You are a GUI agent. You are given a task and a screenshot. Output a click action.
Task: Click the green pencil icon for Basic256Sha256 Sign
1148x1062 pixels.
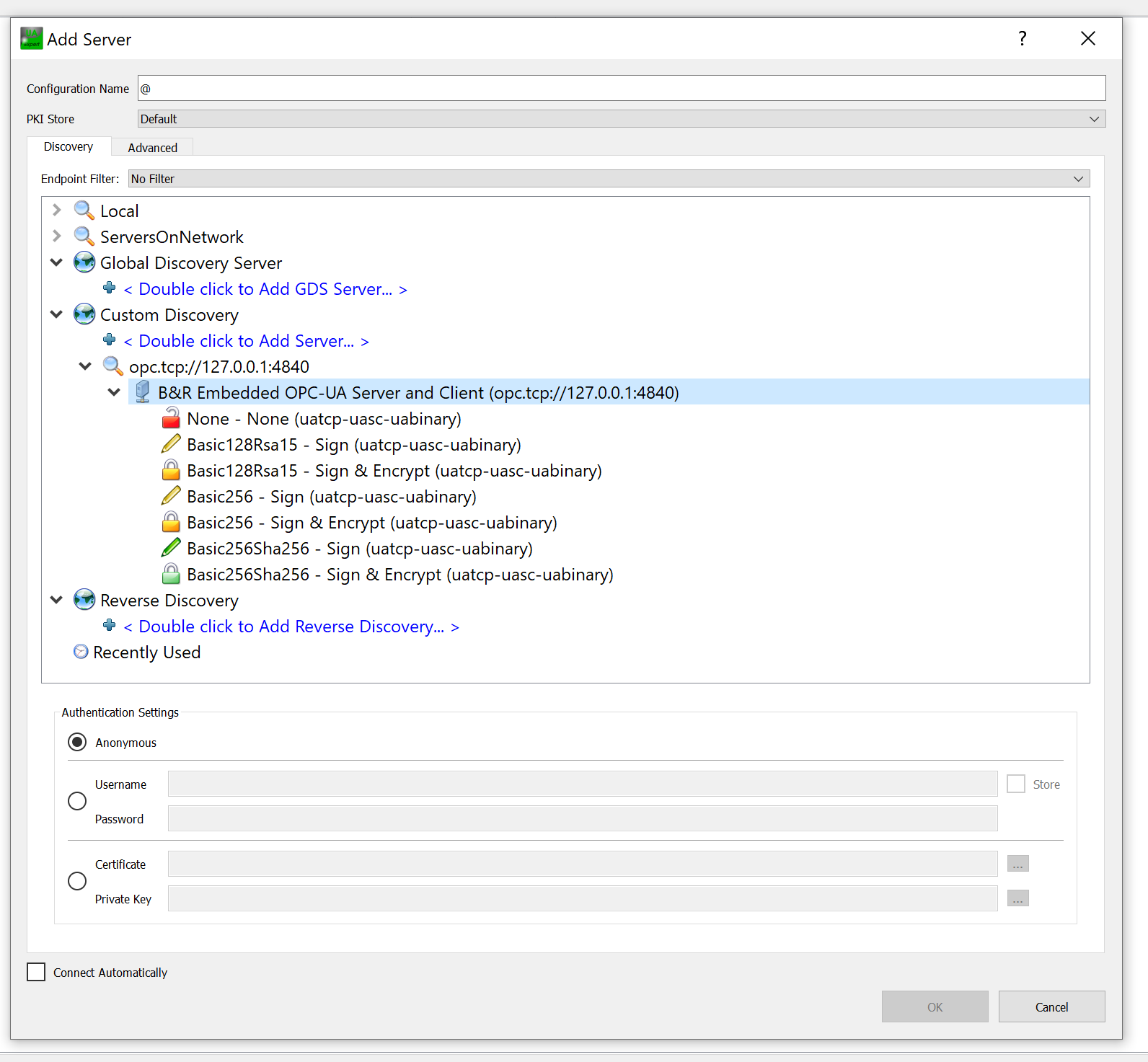pos(171,548)
